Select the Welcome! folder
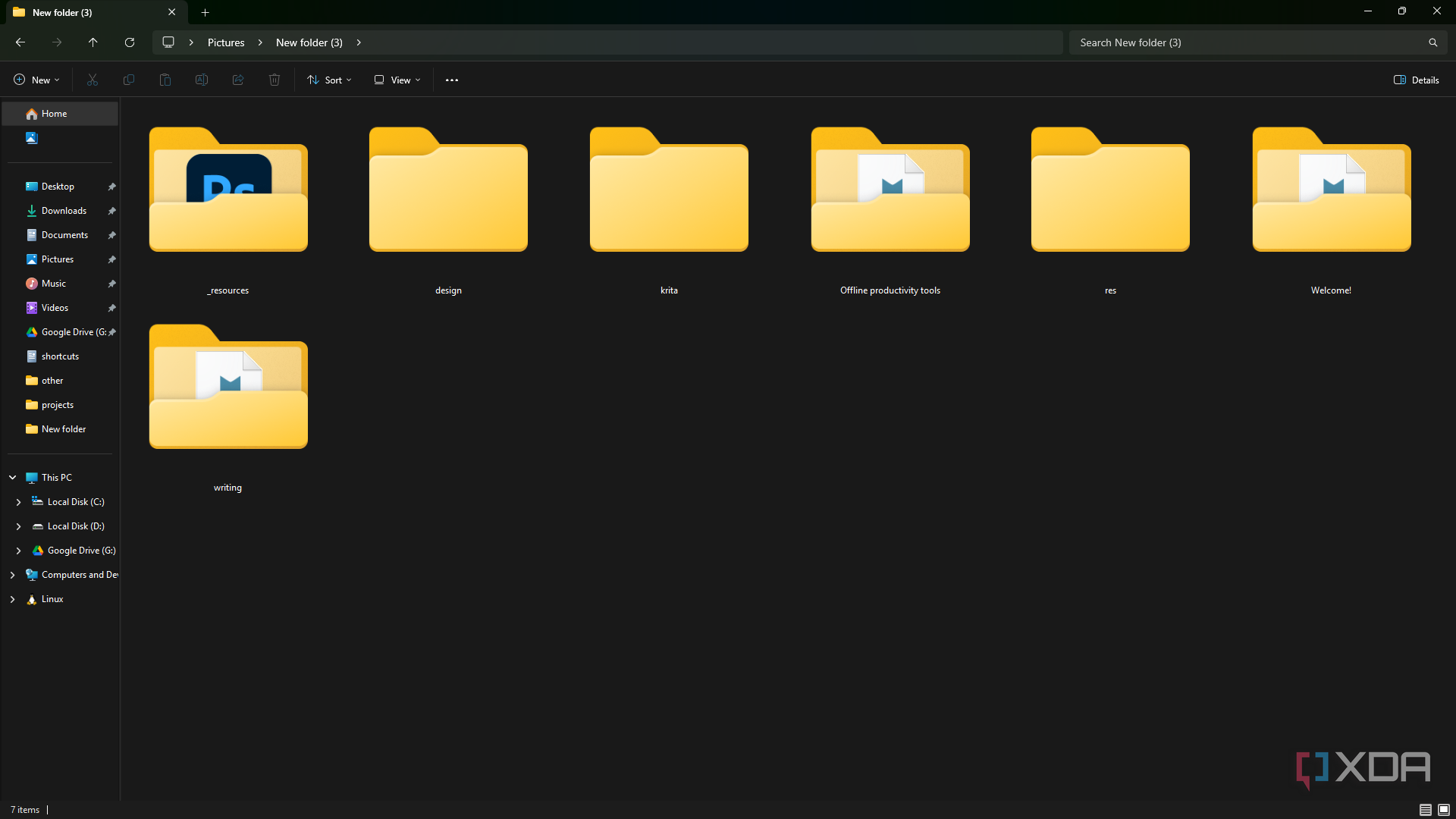 1332,211
